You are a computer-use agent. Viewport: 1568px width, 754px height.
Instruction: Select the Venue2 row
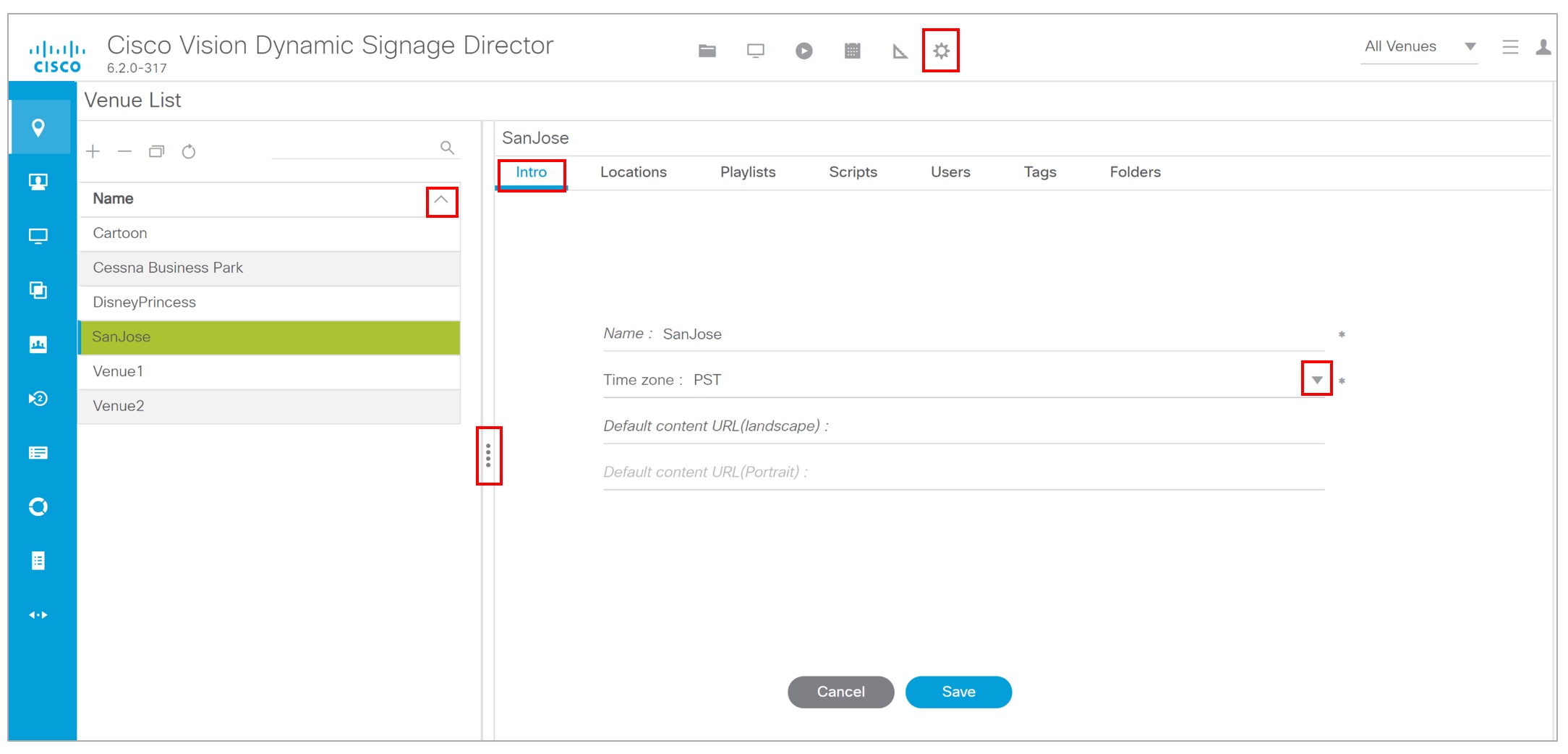point(269,406)
